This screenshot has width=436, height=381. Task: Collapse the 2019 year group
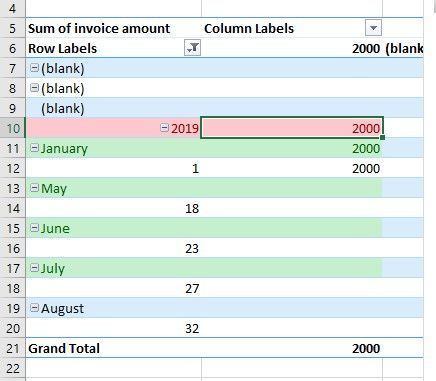tap(164, 128)
